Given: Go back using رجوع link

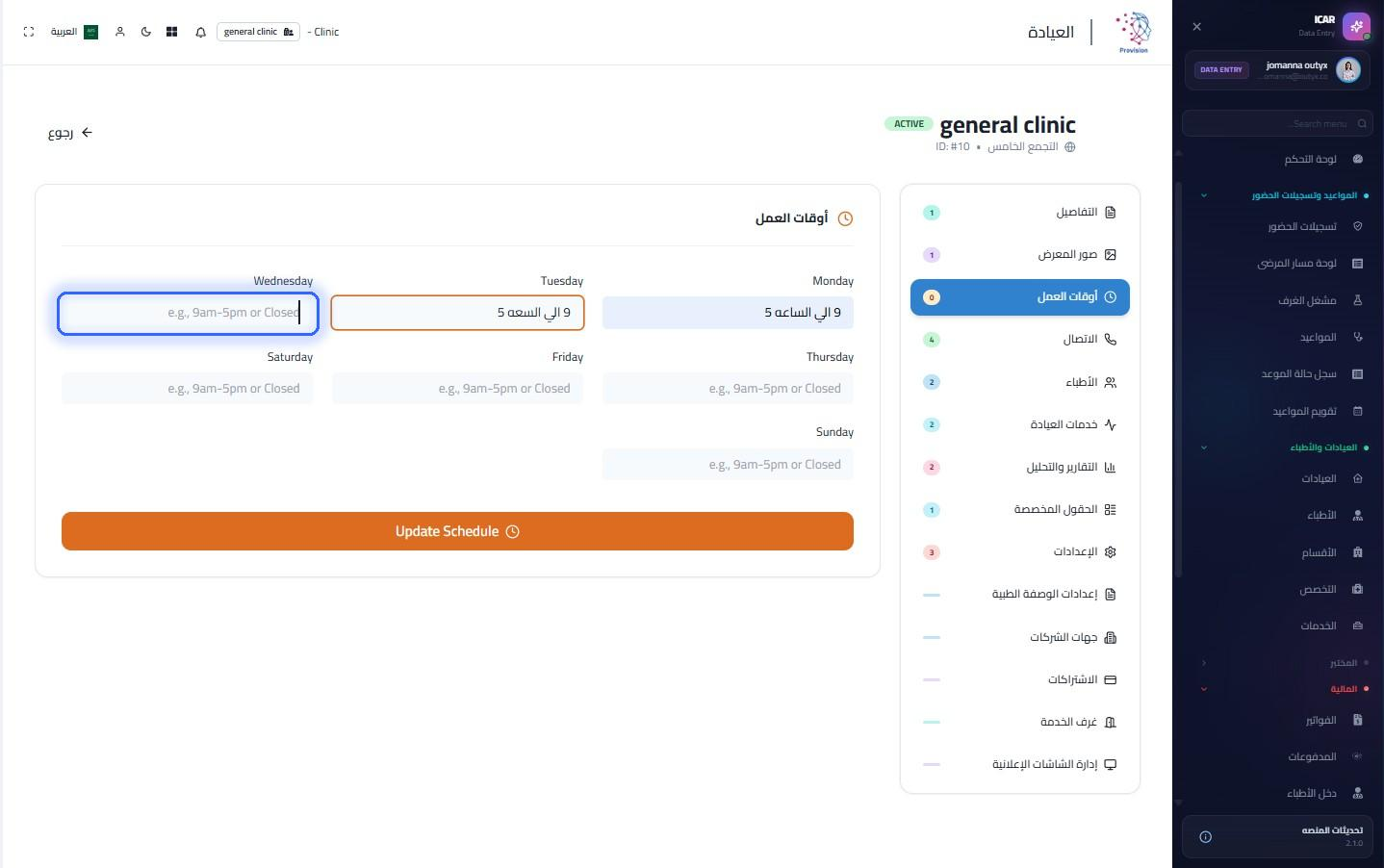Looking at the screenshot, I should tap(70, 133).
